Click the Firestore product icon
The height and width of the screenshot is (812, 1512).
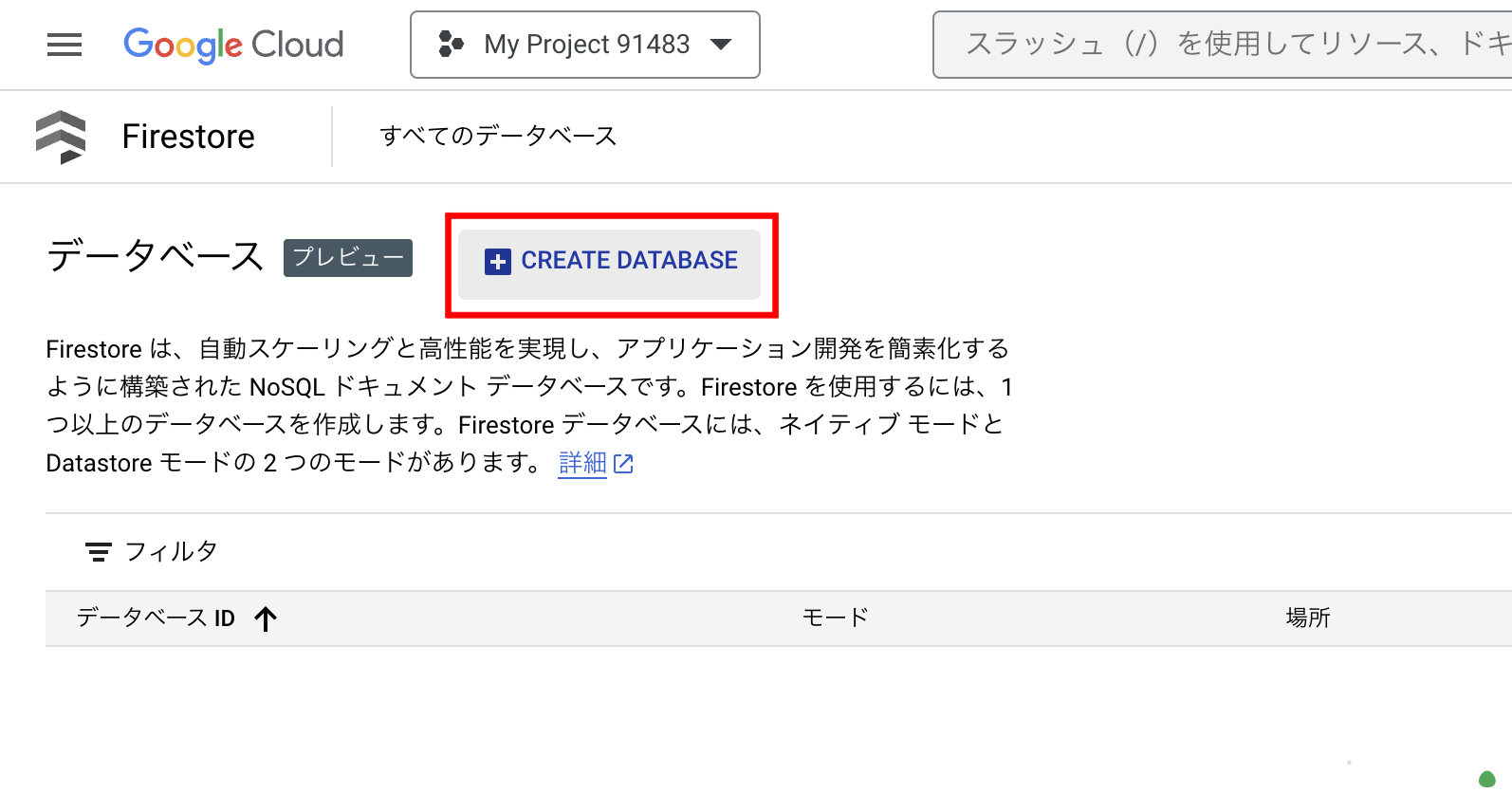click(x=60, y=137)
